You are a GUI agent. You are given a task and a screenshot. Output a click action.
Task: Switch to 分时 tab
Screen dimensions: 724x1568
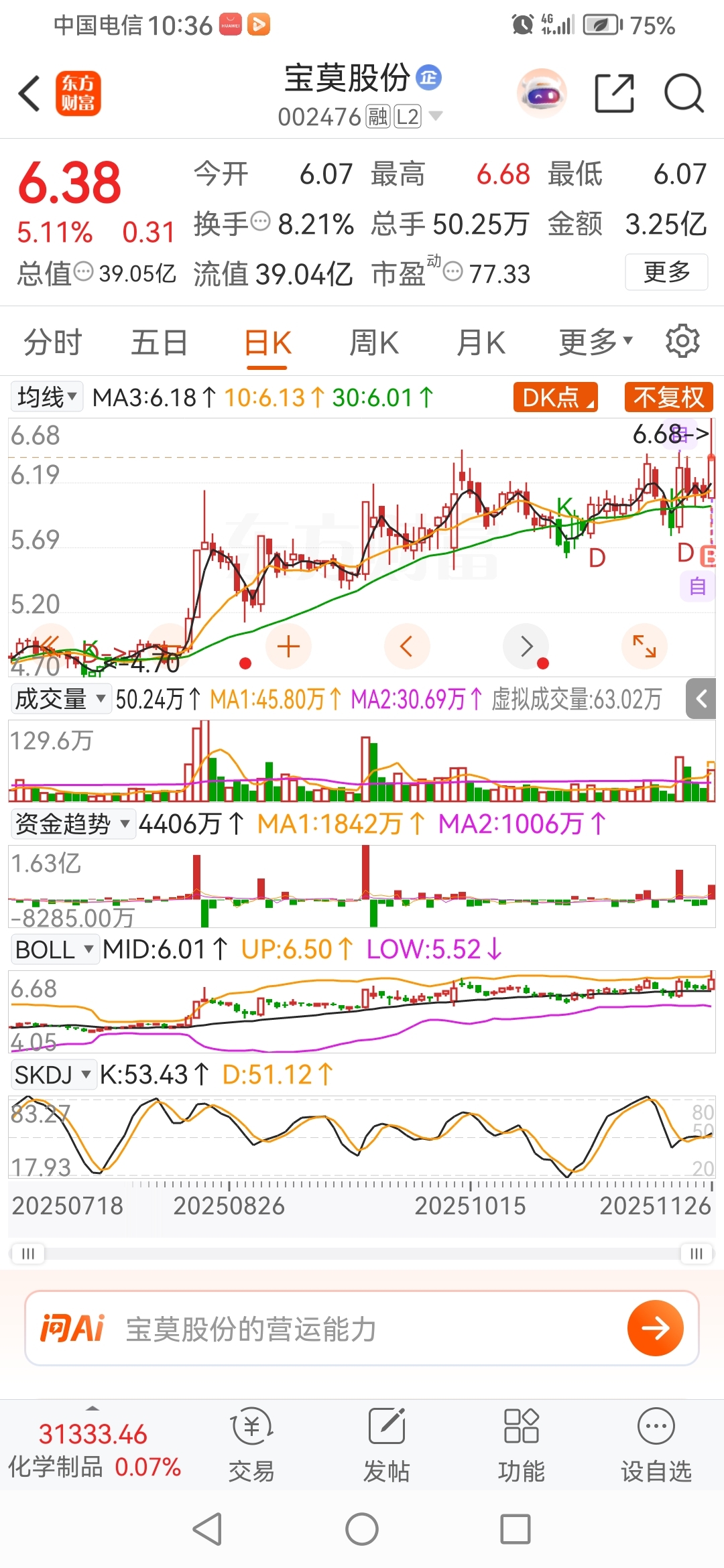(x=52, y=342)
